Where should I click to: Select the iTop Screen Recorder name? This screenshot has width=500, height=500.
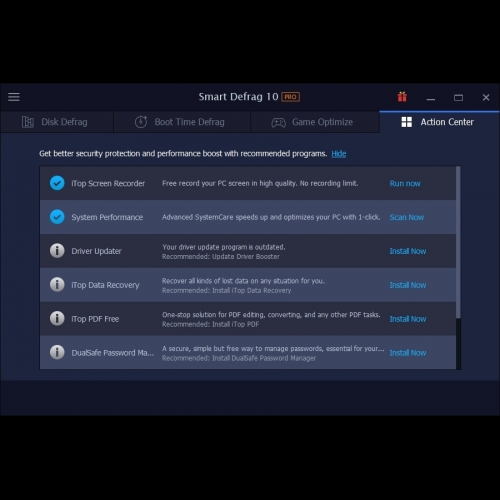coord(108,183)
